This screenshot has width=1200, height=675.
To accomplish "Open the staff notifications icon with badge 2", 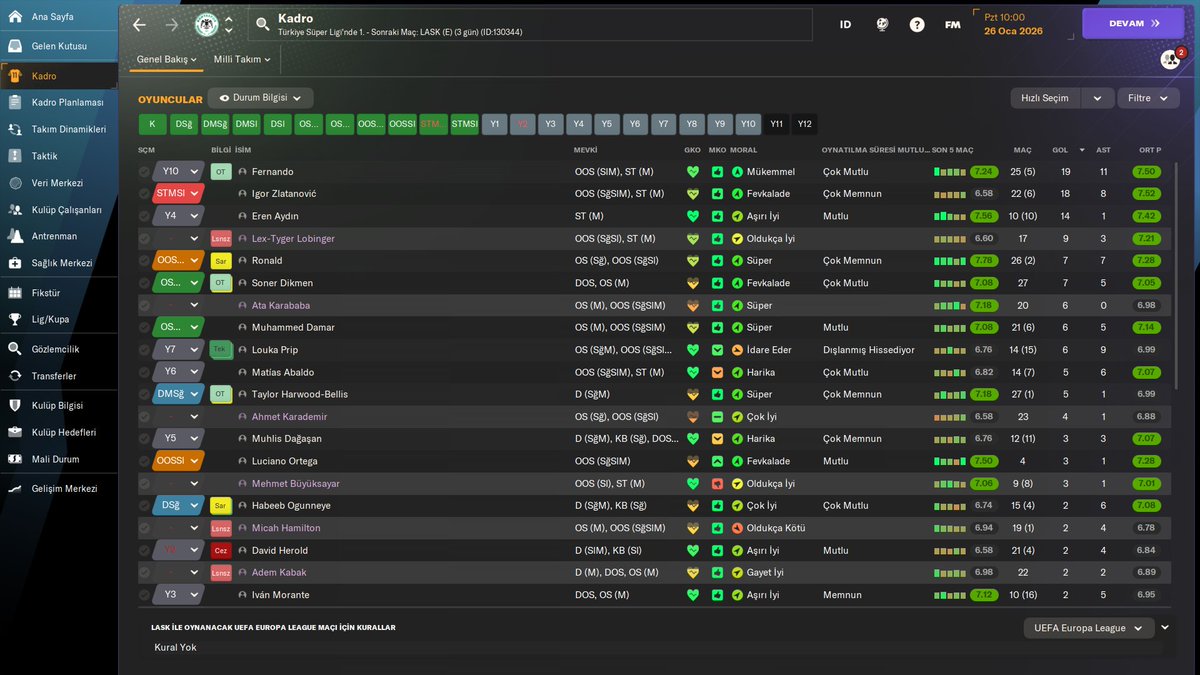I will [1170, 59].
